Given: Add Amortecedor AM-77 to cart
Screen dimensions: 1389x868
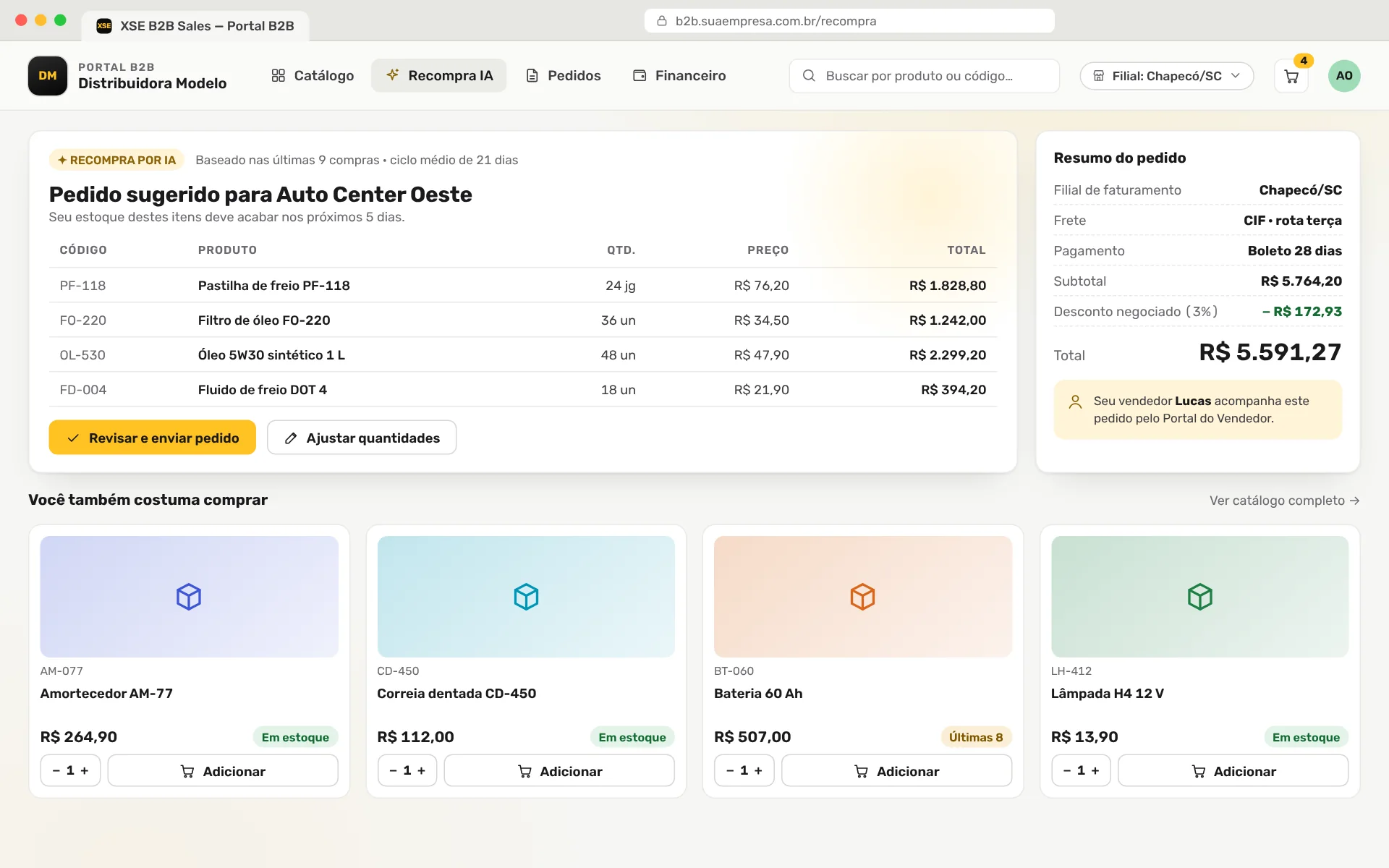Looking at the screenshot, I should tap(223, 771).
